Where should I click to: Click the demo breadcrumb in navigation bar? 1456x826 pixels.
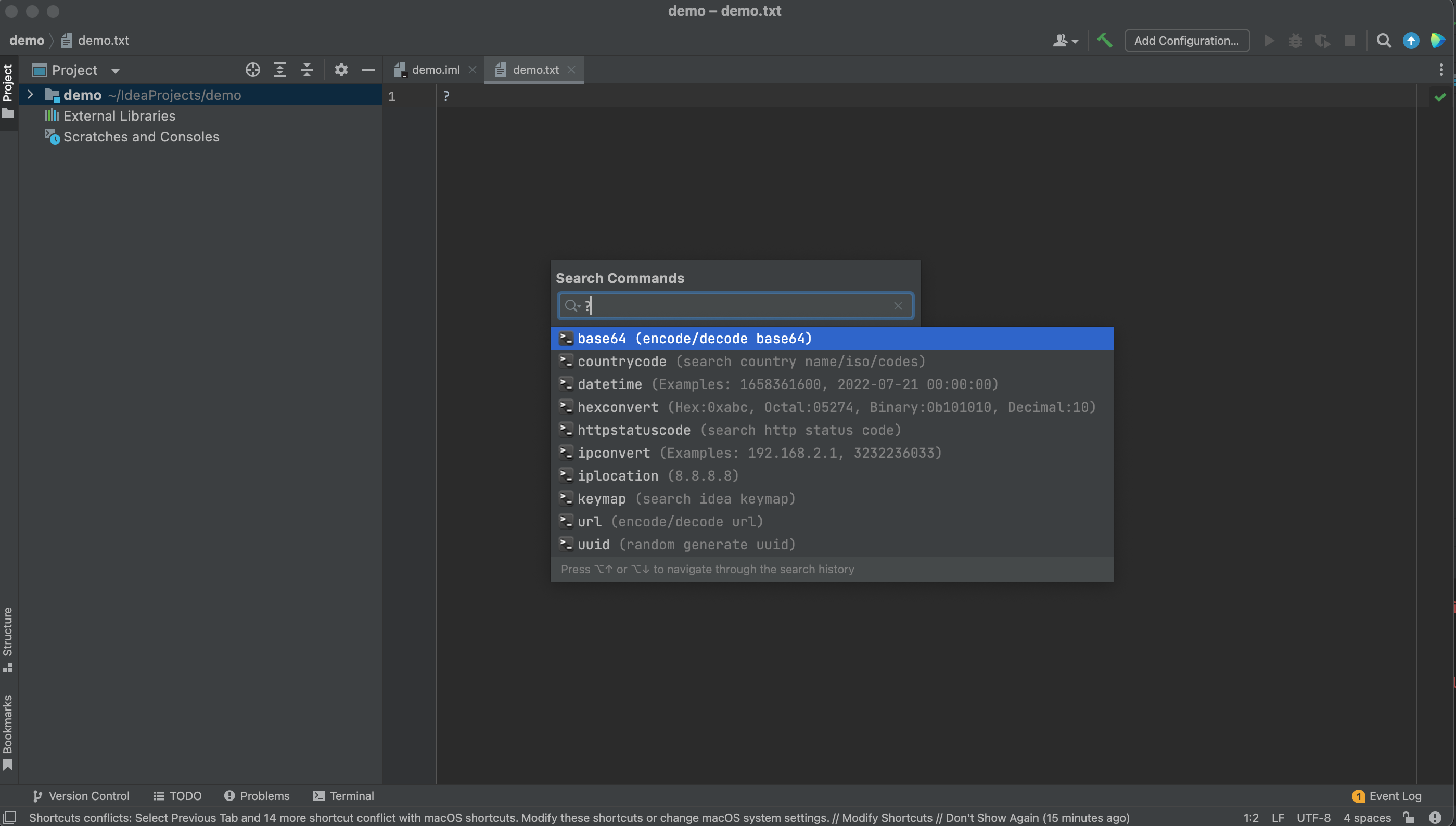click(x=27, y=40)
